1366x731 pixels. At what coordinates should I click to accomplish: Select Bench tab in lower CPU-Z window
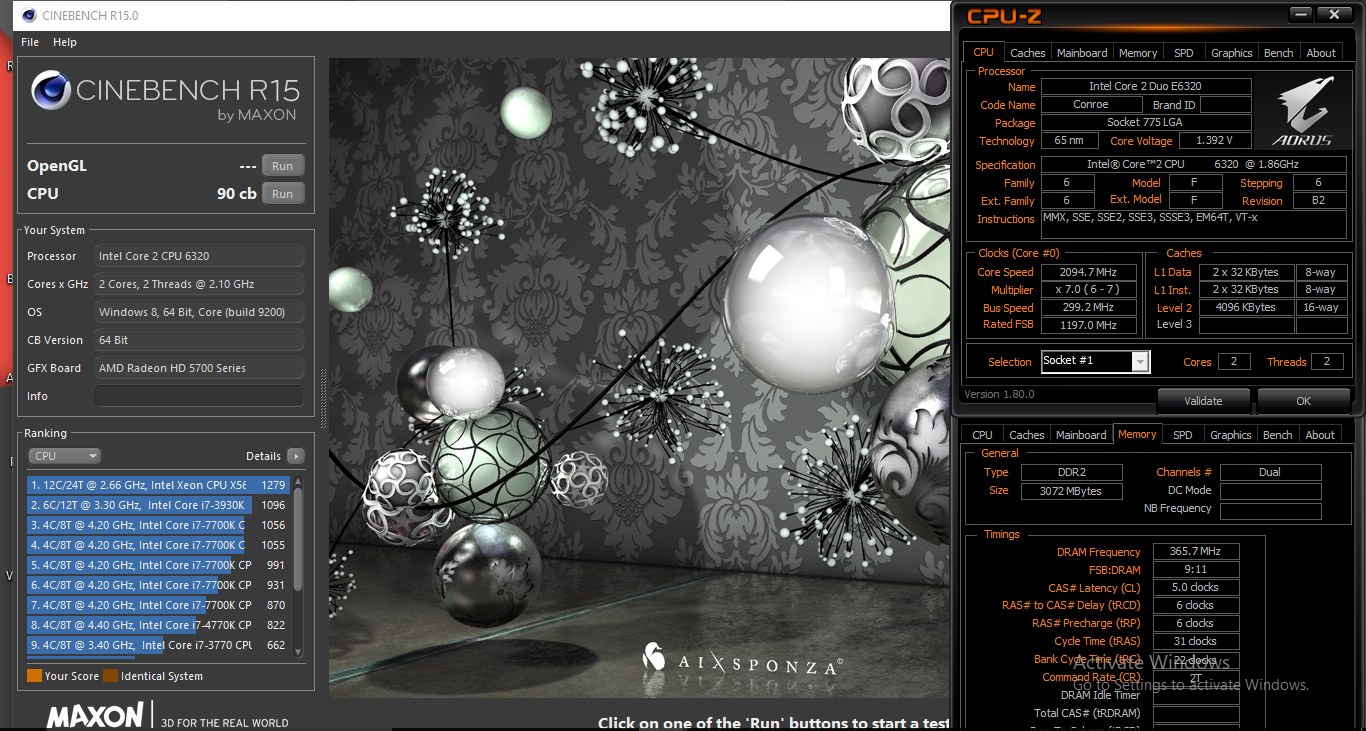pos(1277,435)
